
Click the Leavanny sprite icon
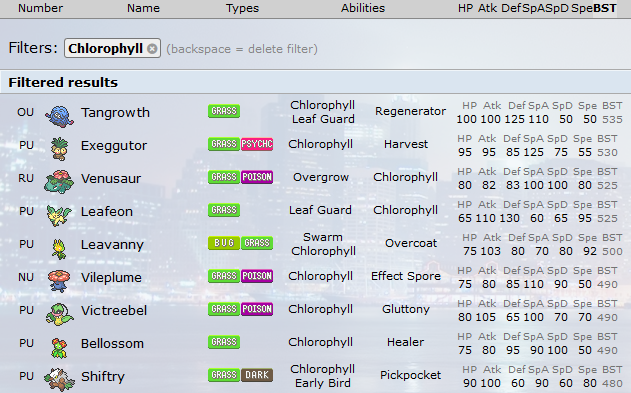tap(59, 248)
